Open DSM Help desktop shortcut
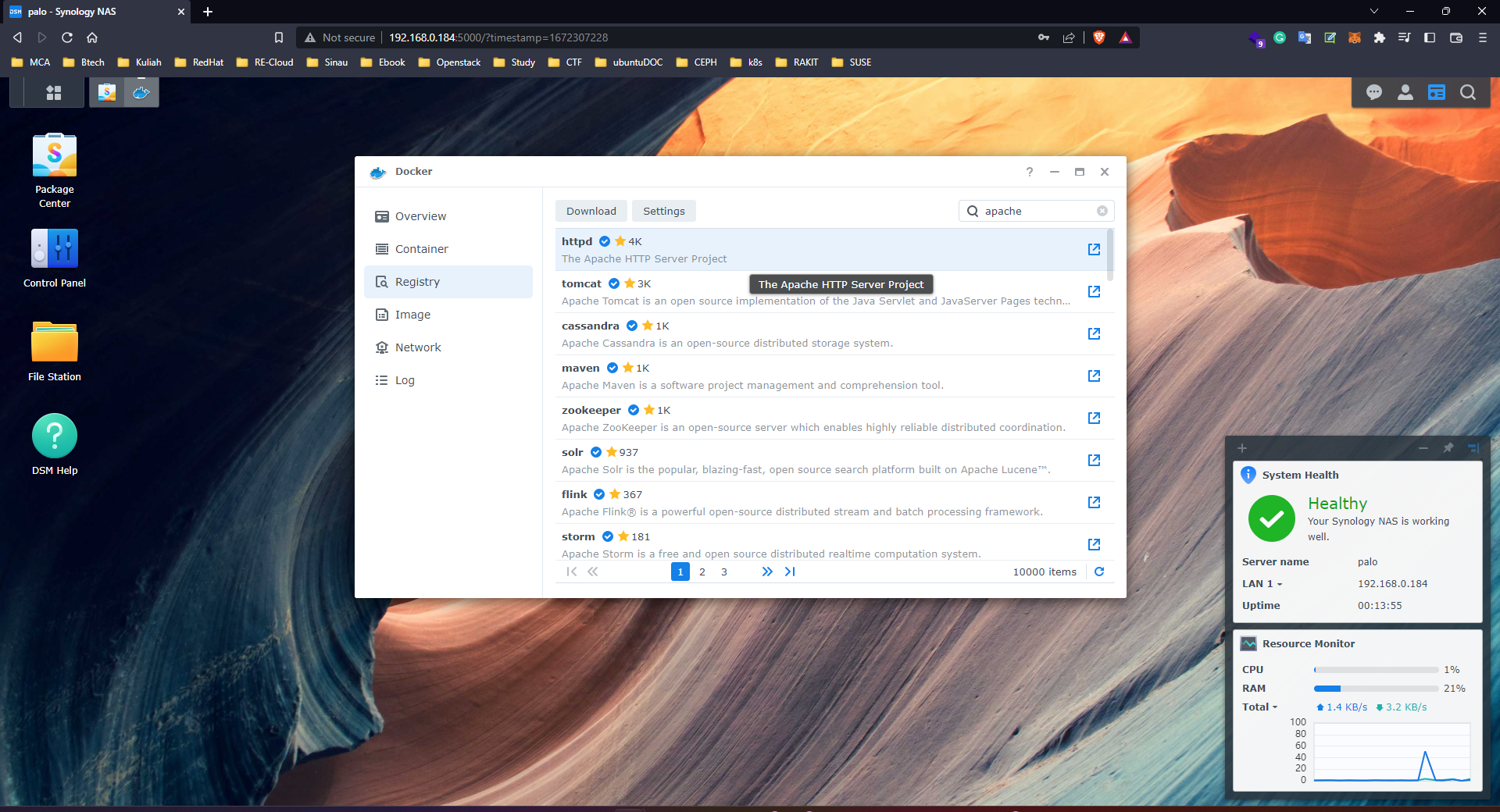 55,445
